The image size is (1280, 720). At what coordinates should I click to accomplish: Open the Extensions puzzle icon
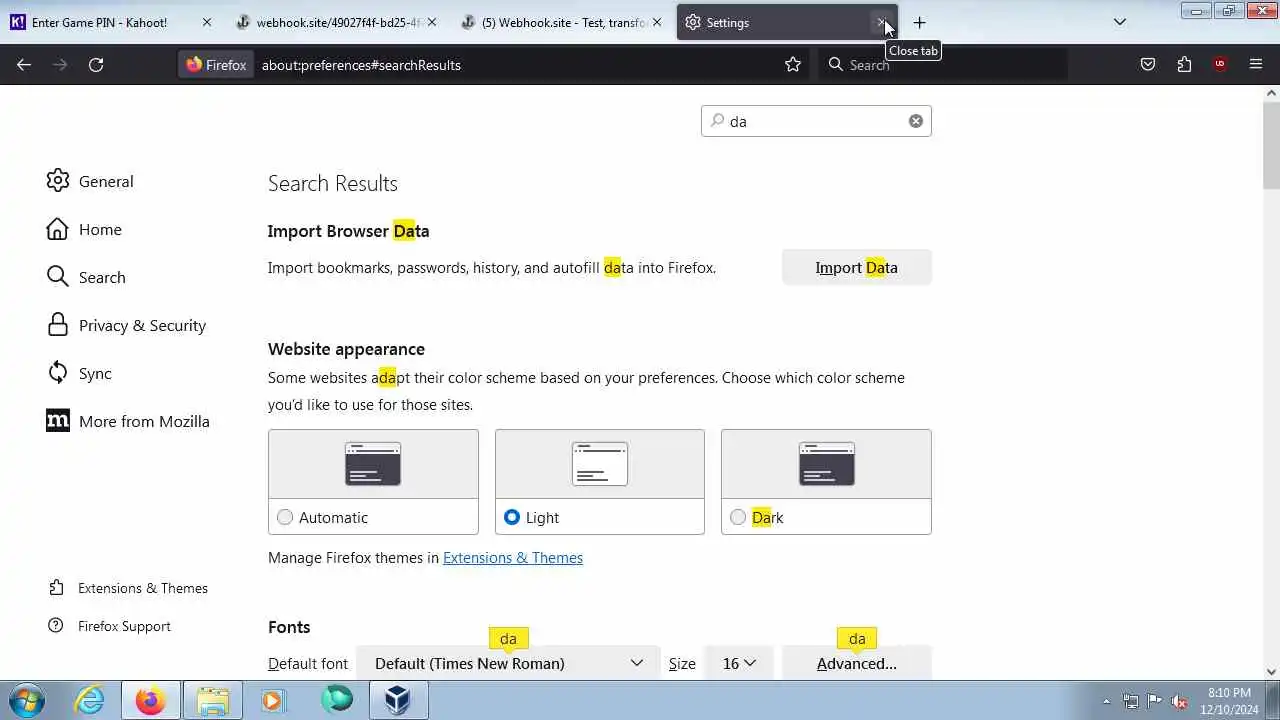coord(1184,65)
